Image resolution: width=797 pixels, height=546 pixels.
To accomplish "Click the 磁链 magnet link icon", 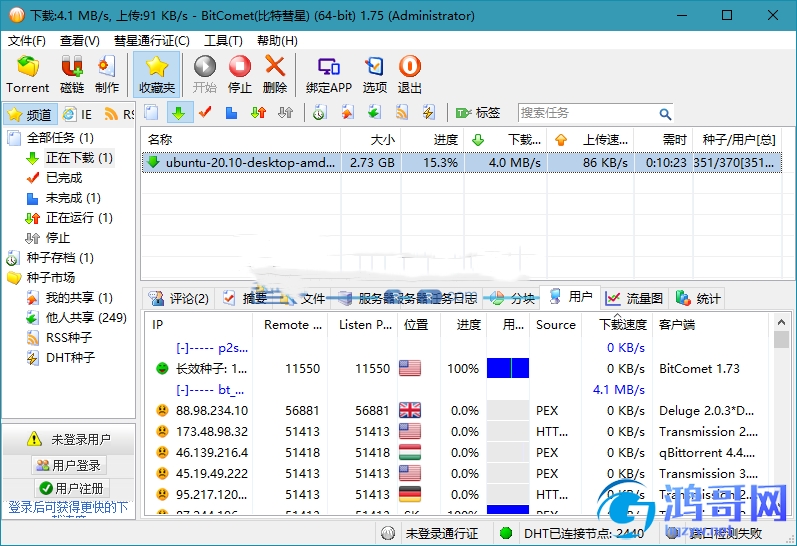I will click(72, 75).
